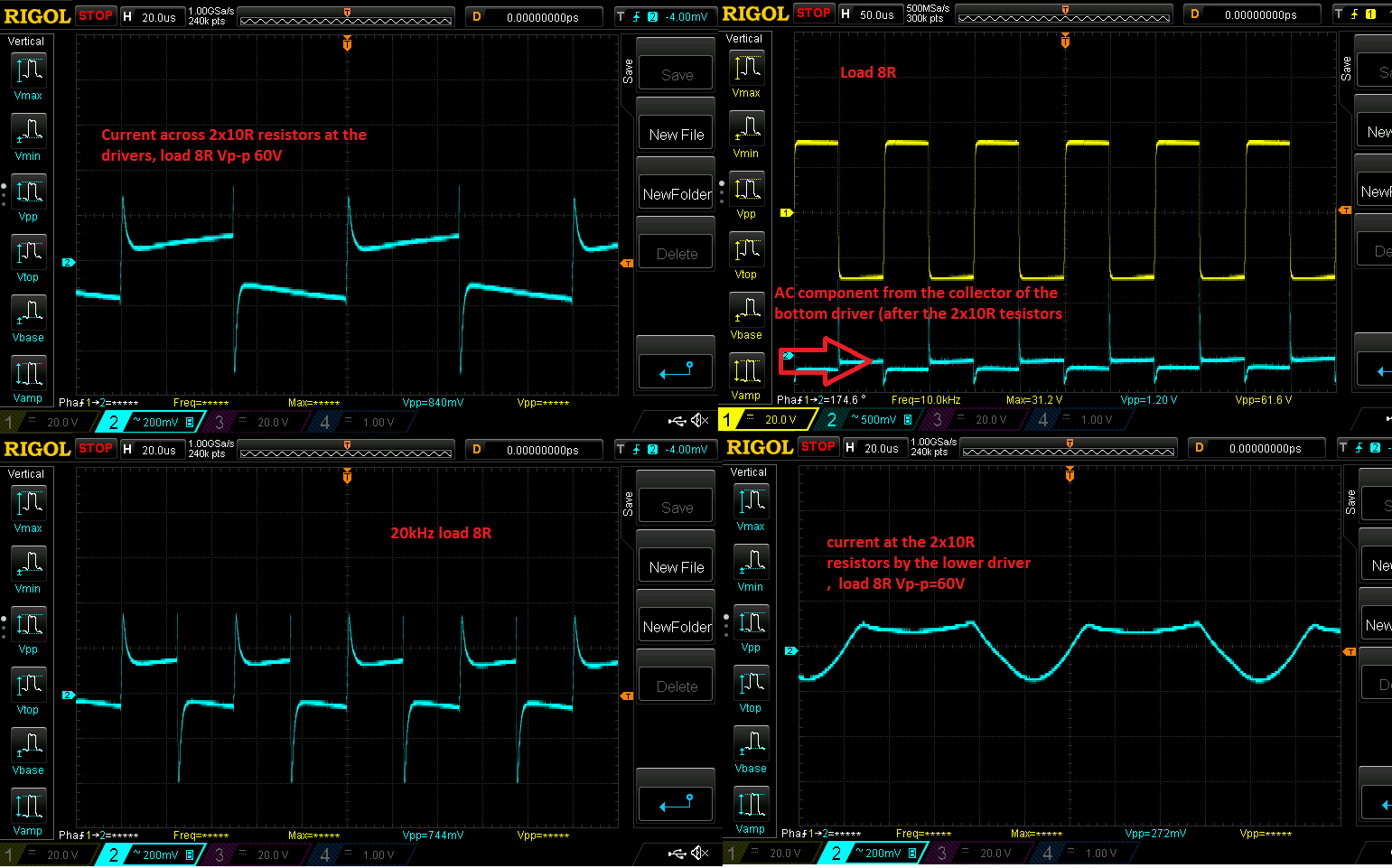Click the channel 2 ground marker in the Vpp=272mV capture
The width and height of the screenshot is (1392, 868).
click(791, 650)
